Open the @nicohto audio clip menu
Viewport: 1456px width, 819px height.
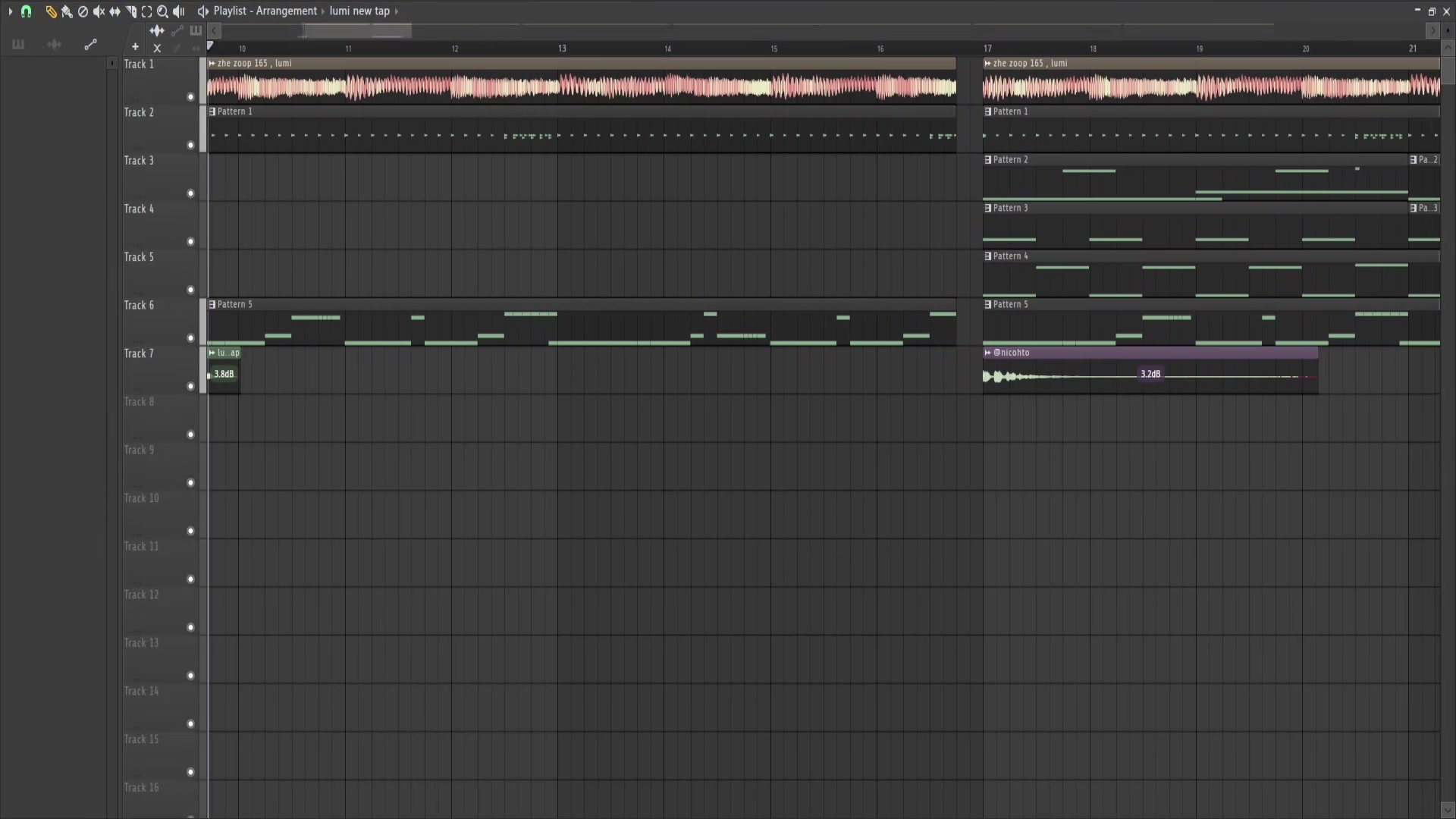987,353
